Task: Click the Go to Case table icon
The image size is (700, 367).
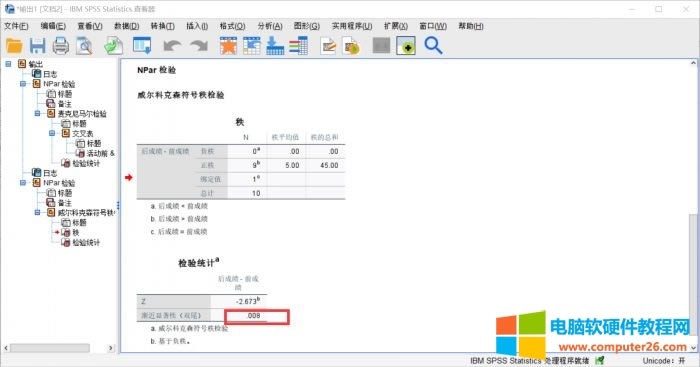Action: pos(252,46)
